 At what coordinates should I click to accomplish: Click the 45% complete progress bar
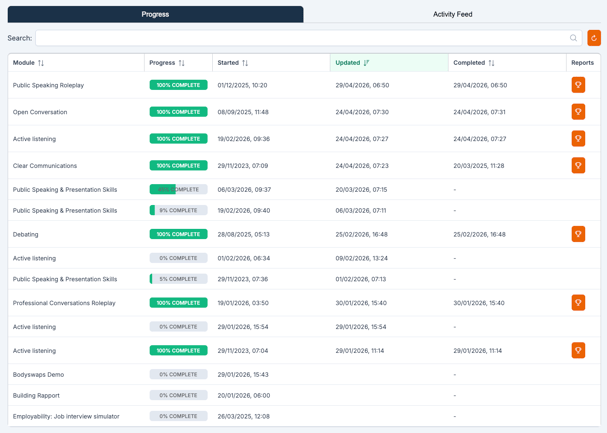(x=178, y=189)
